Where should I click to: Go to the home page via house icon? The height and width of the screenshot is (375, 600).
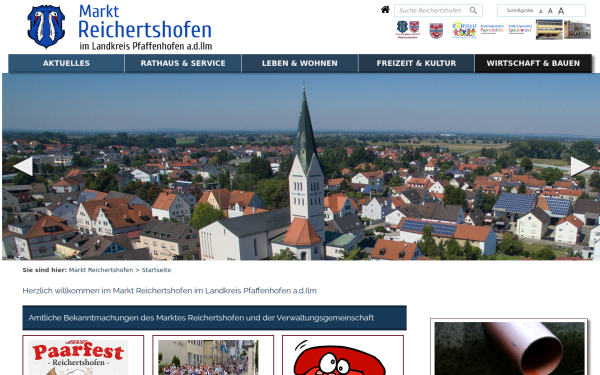[385, 10]
